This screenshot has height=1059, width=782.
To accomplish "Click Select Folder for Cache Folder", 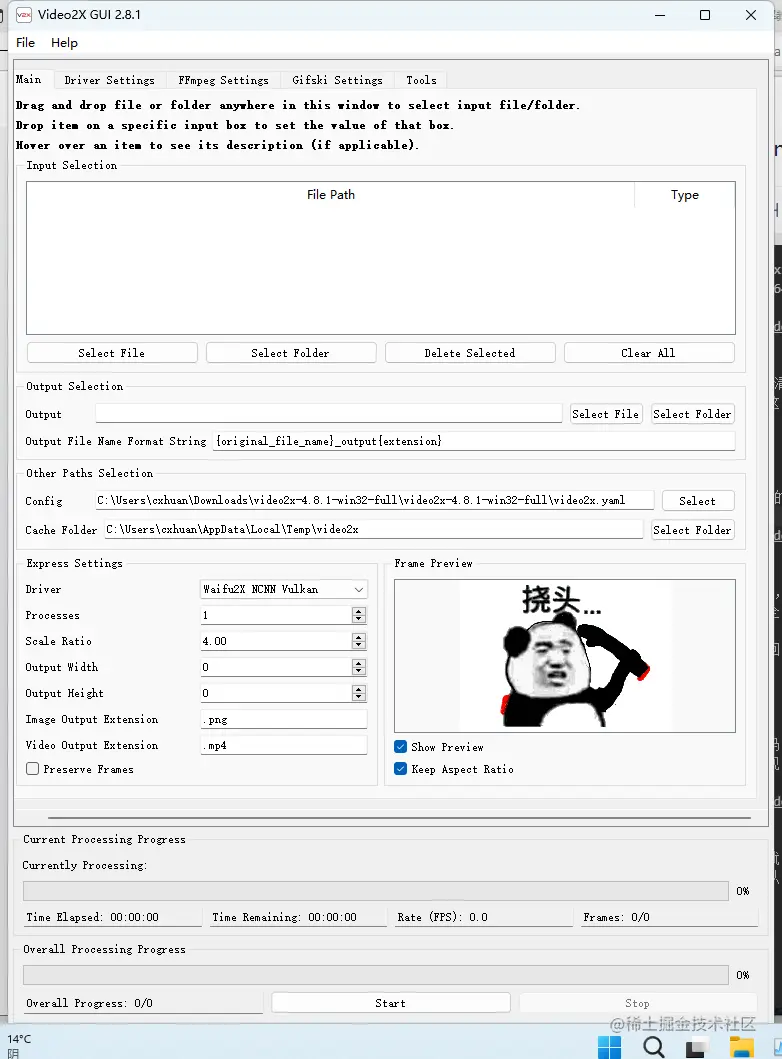I will coord(692,530).
